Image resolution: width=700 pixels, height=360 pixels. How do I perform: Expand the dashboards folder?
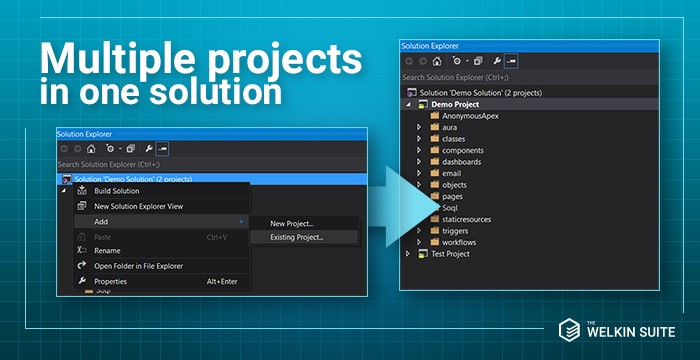pyautogui.click(x=419, y=162)
